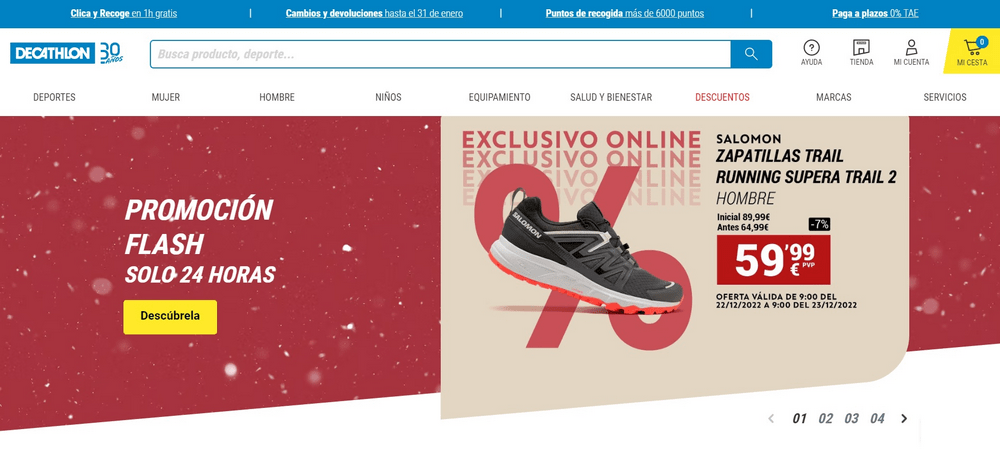
Task: Click the product search input field
Action: pyautogui.click(x=440, y=54)
